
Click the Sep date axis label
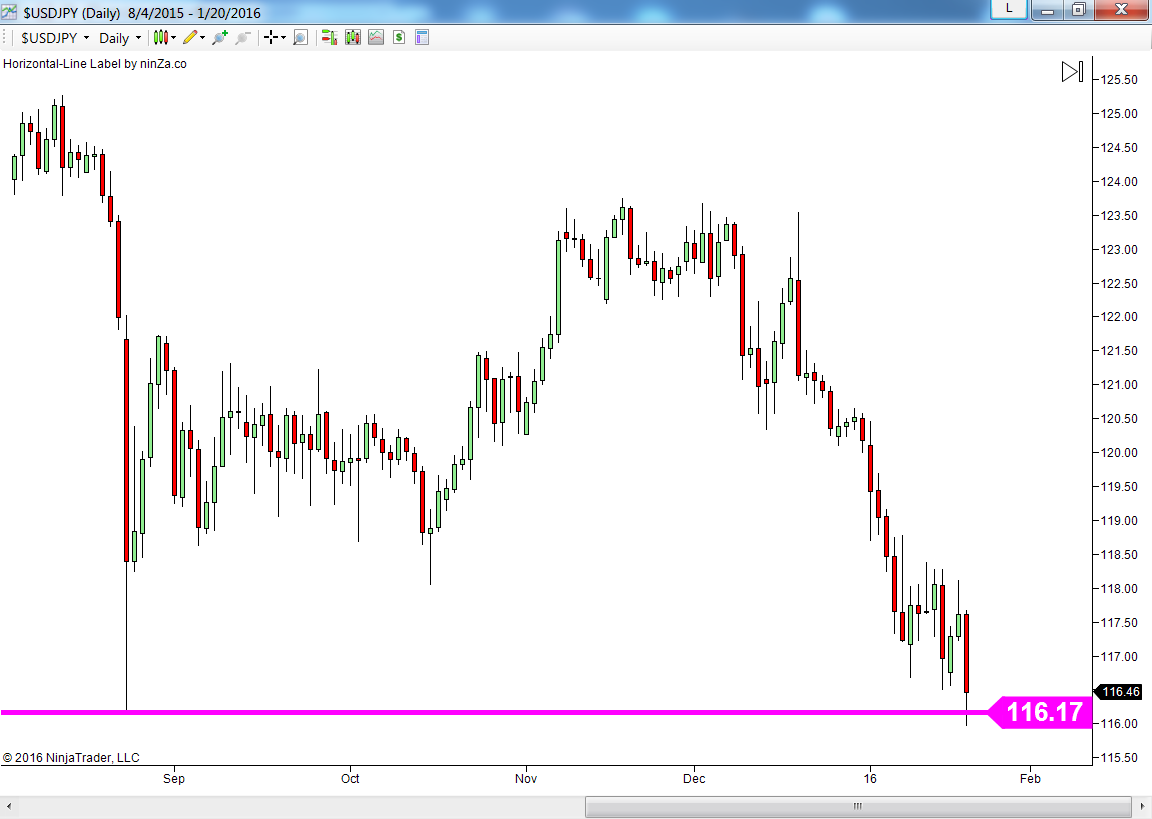pyautogui.click(x=174, y=779)
